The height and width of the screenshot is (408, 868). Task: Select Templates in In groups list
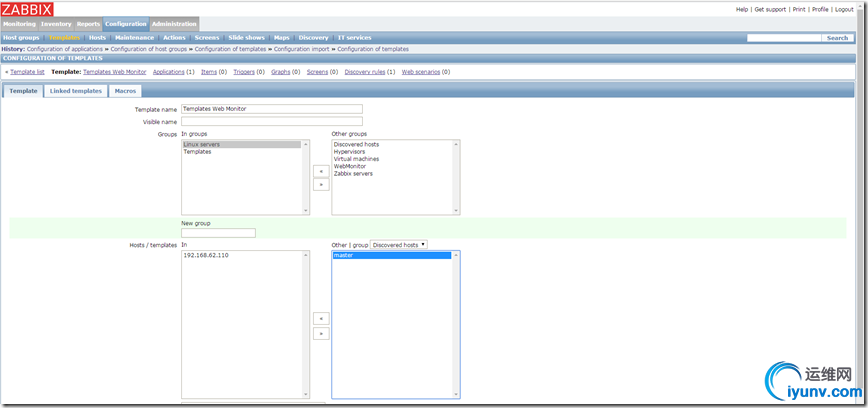point(241,152)
